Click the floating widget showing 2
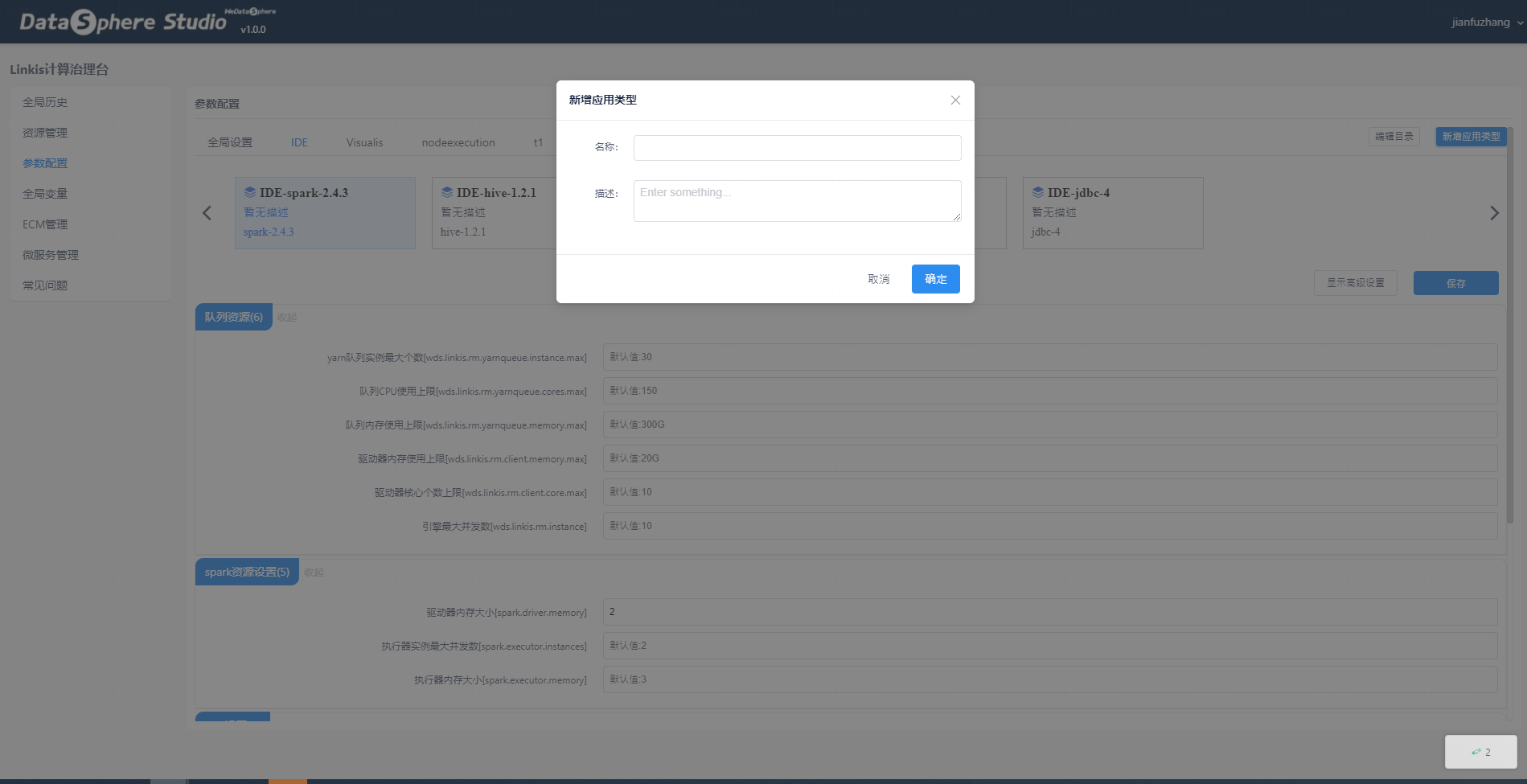The image size is (1527, 784). click(1480, 752)
